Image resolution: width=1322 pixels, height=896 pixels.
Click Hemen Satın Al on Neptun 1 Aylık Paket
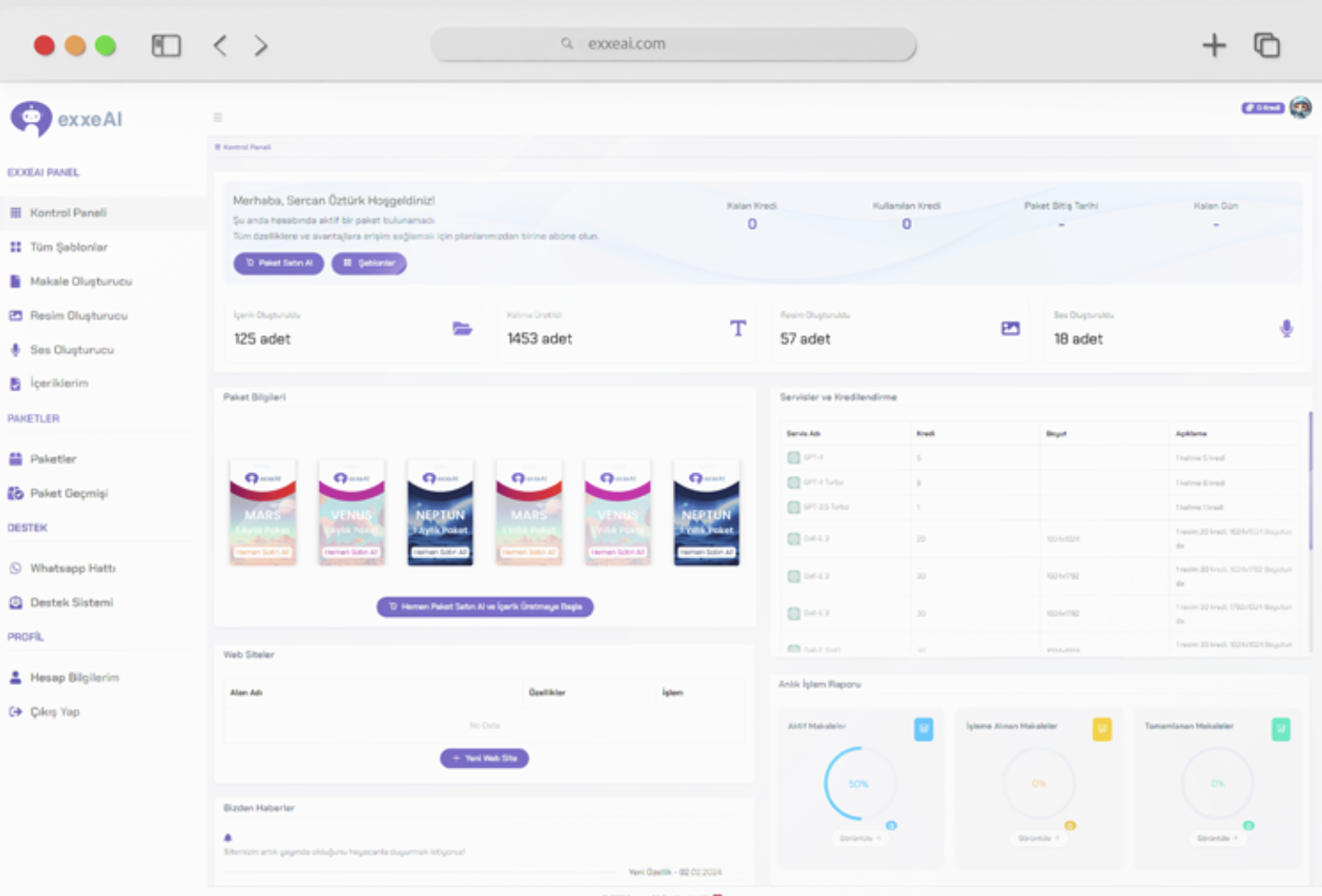click(x=441, y=552)
